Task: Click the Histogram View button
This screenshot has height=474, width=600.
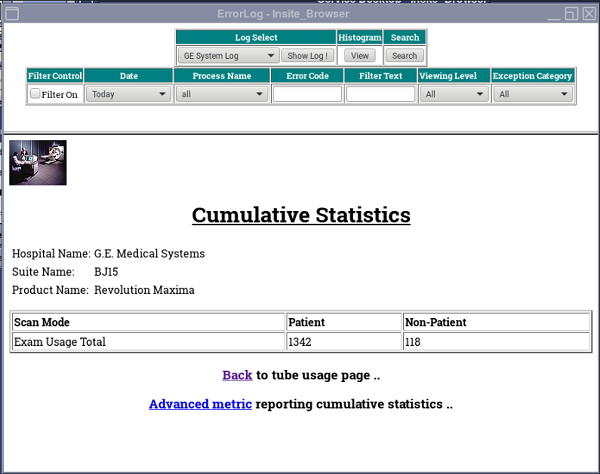Action: (x=360, y=56)
